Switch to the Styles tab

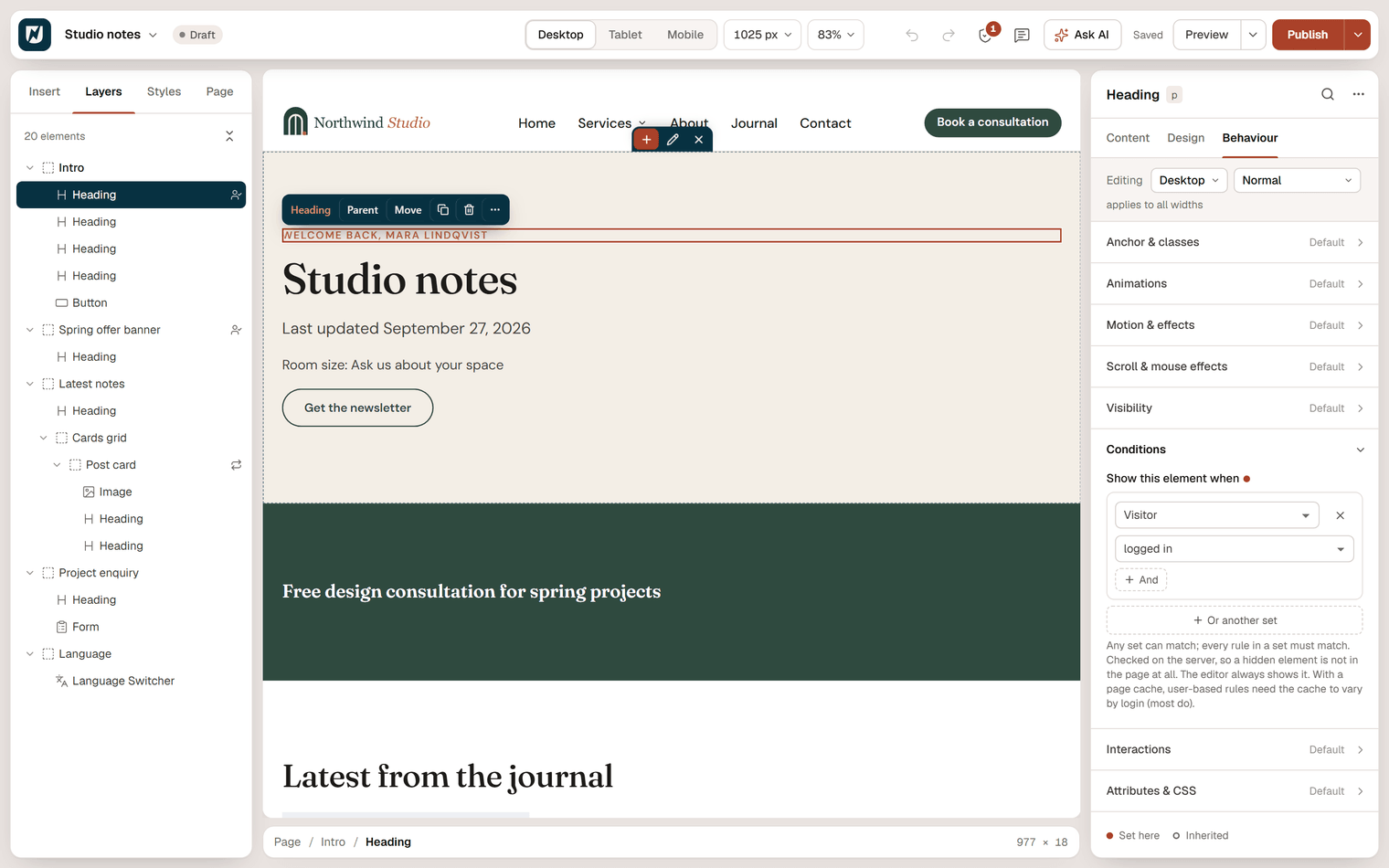[x=164, y=91]
